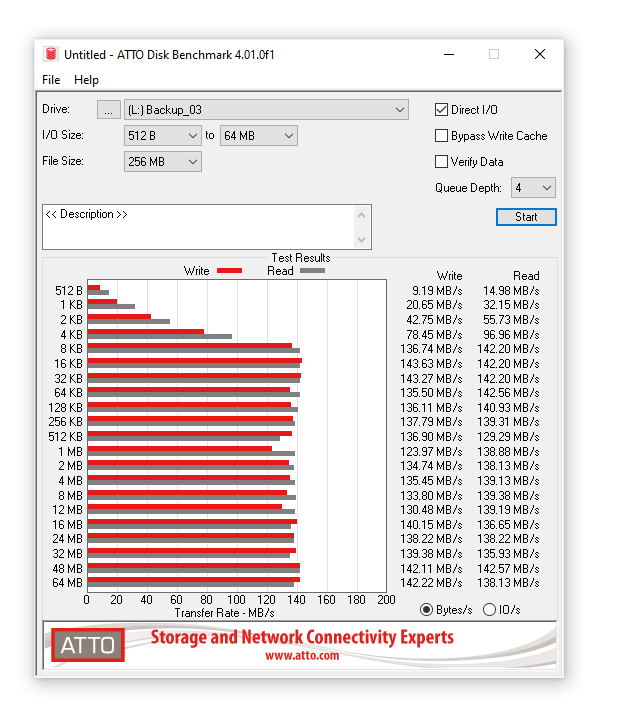626x727 pixels.
Task: Browse for a drive with the ... button
Action: (109, 110)
